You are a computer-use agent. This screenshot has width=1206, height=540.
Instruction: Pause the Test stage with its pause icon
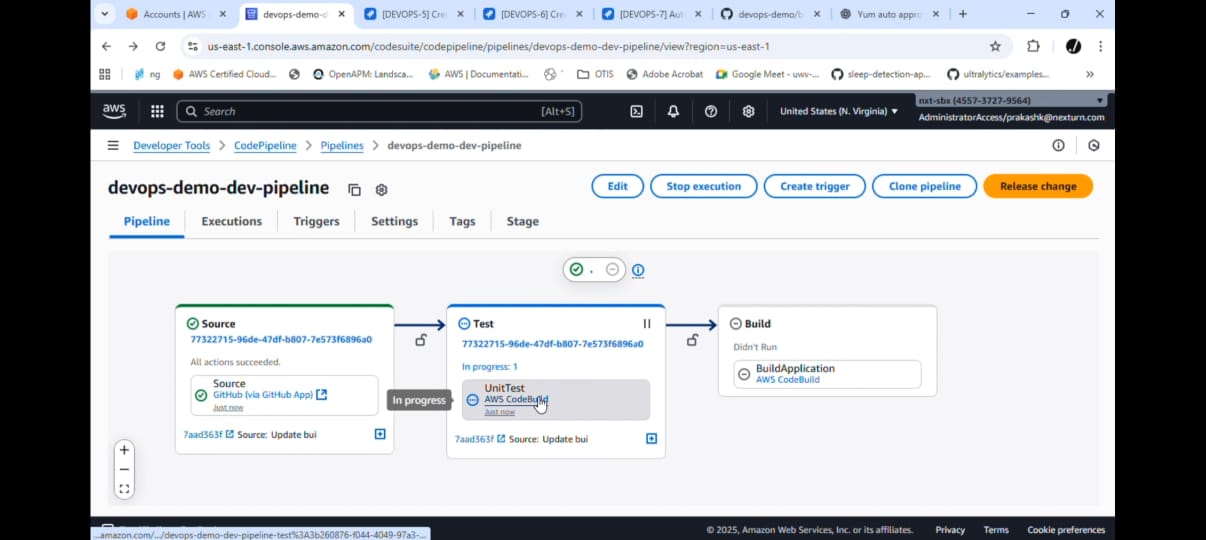click(x=646, y=323)
